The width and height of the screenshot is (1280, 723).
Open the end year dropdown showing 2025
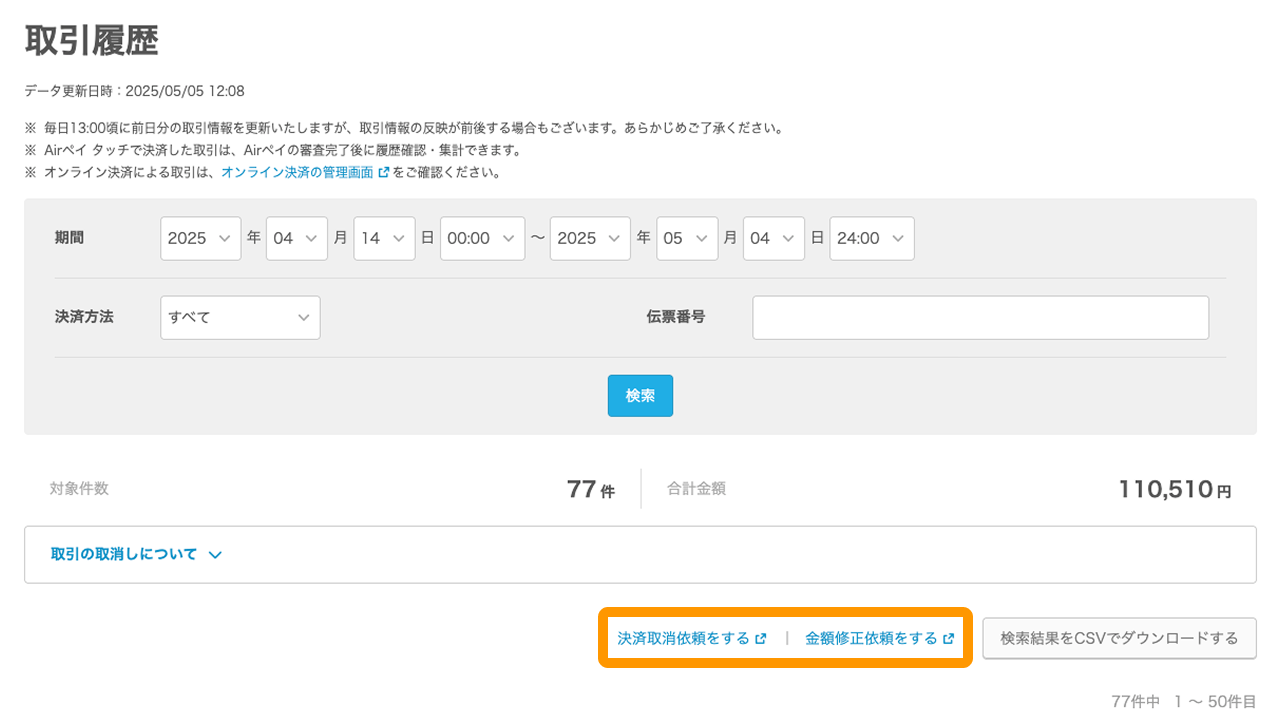point(590,238)
